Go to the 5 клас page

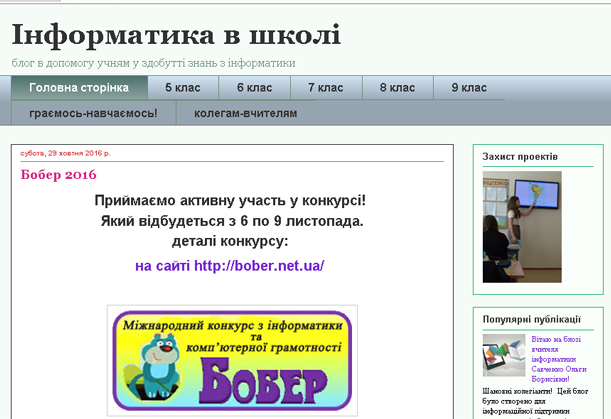pos(182,88)
